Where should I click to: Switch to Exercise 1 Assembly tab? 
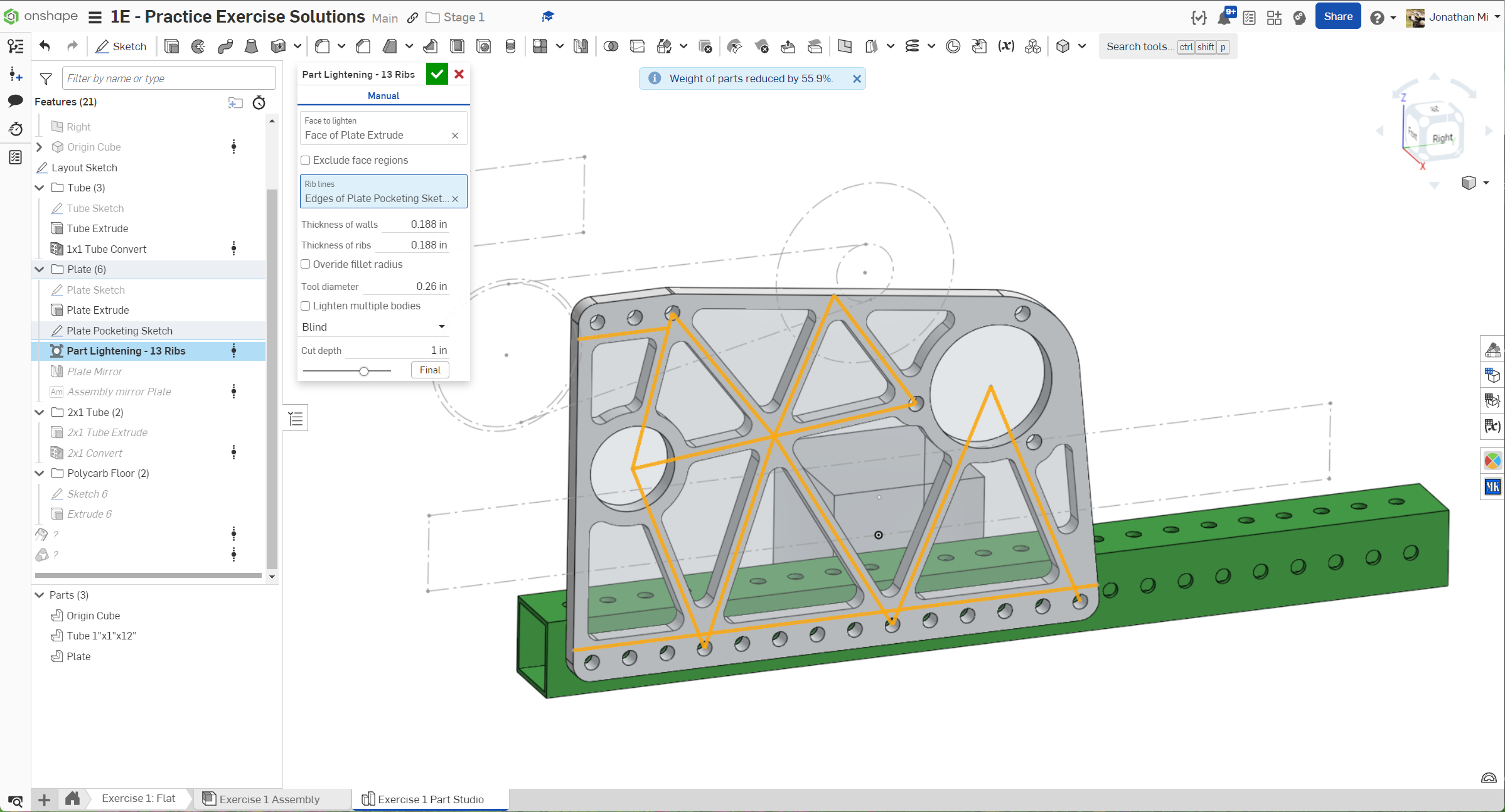[269, 799]
